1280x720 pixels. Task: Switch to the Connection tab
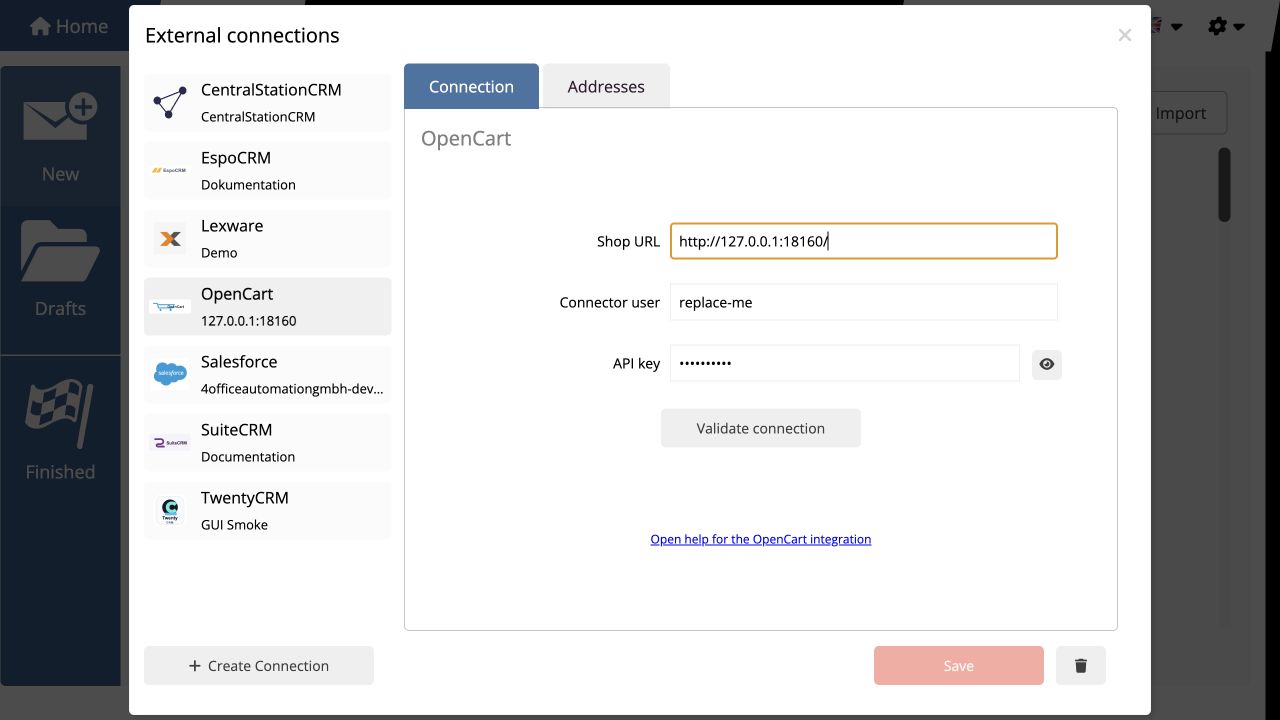471,86
